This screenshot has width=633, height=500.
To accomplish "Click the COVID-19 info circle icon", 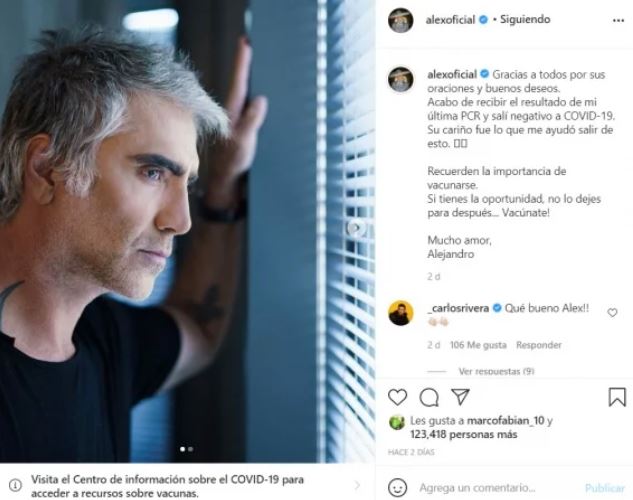I will click(15, 485).
